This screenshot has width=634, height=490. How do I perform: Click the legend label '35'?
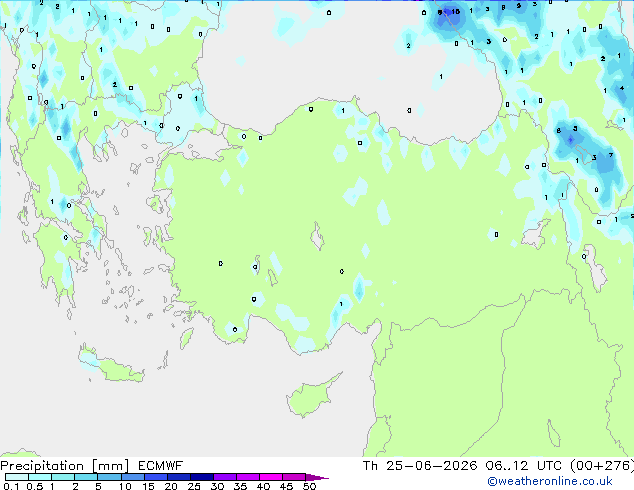pos(240,486)
